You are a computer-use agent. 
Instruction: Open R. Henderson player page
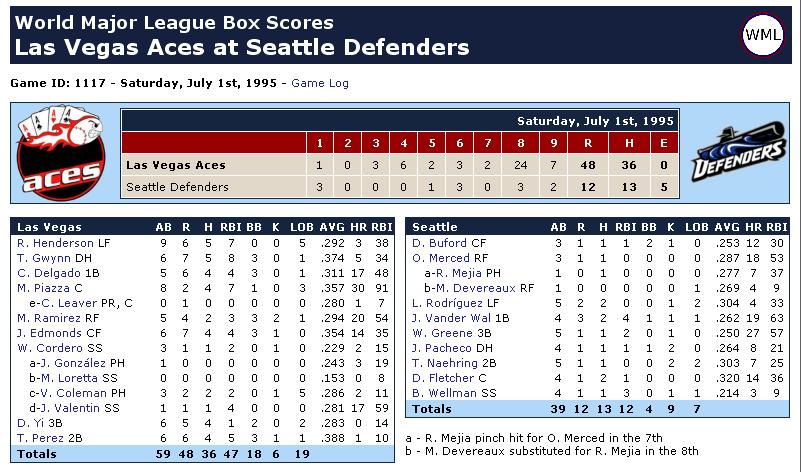click(x=55, y=243)
